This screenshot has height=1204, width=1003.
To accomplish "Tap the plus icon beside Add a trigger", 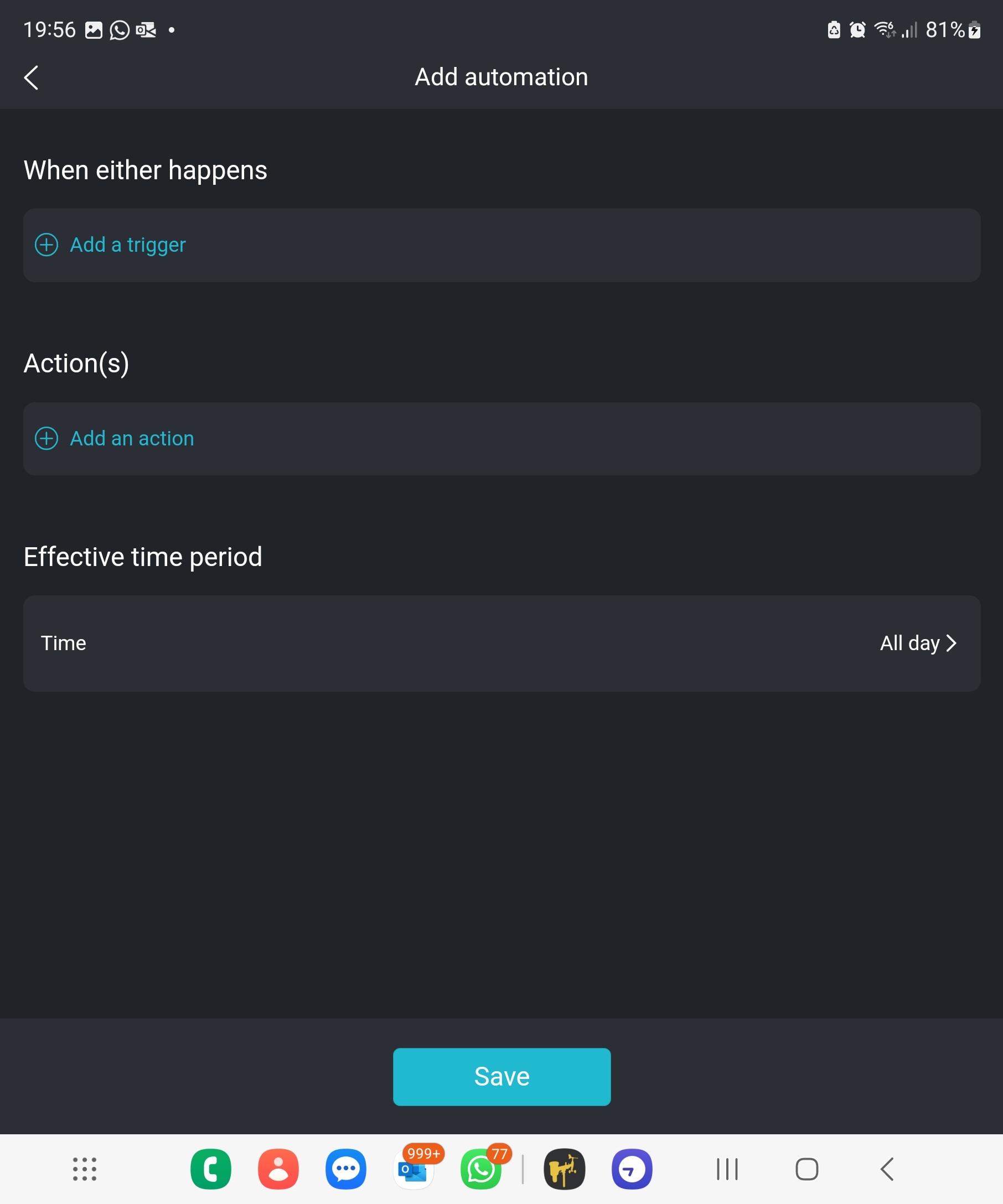I will click(46, 245).
